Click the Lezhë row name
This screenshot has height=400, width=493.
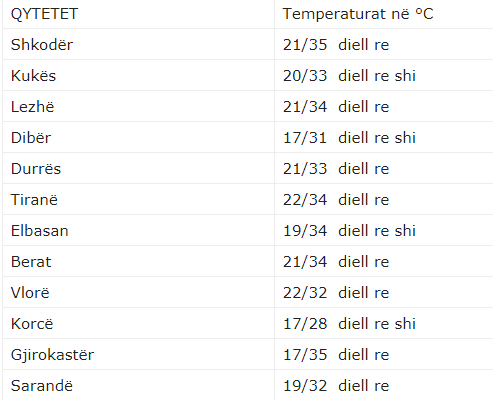pyautogui.click(x=32, y=107)
